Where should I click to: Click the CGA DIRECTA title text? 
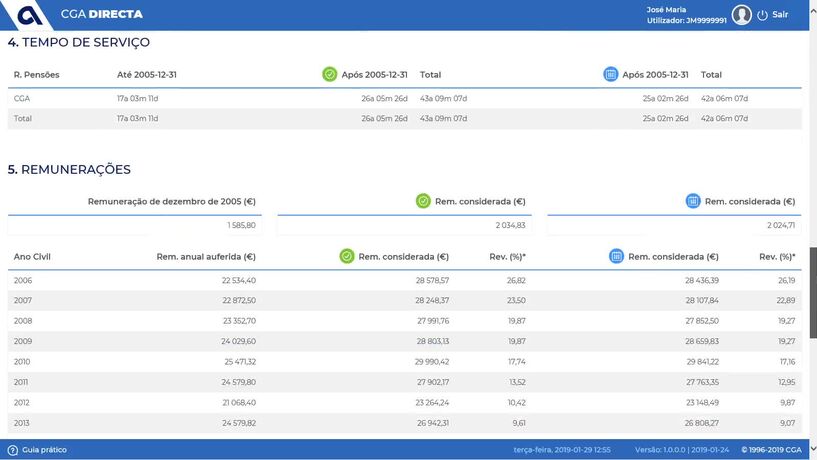click(x=100, y=15)
